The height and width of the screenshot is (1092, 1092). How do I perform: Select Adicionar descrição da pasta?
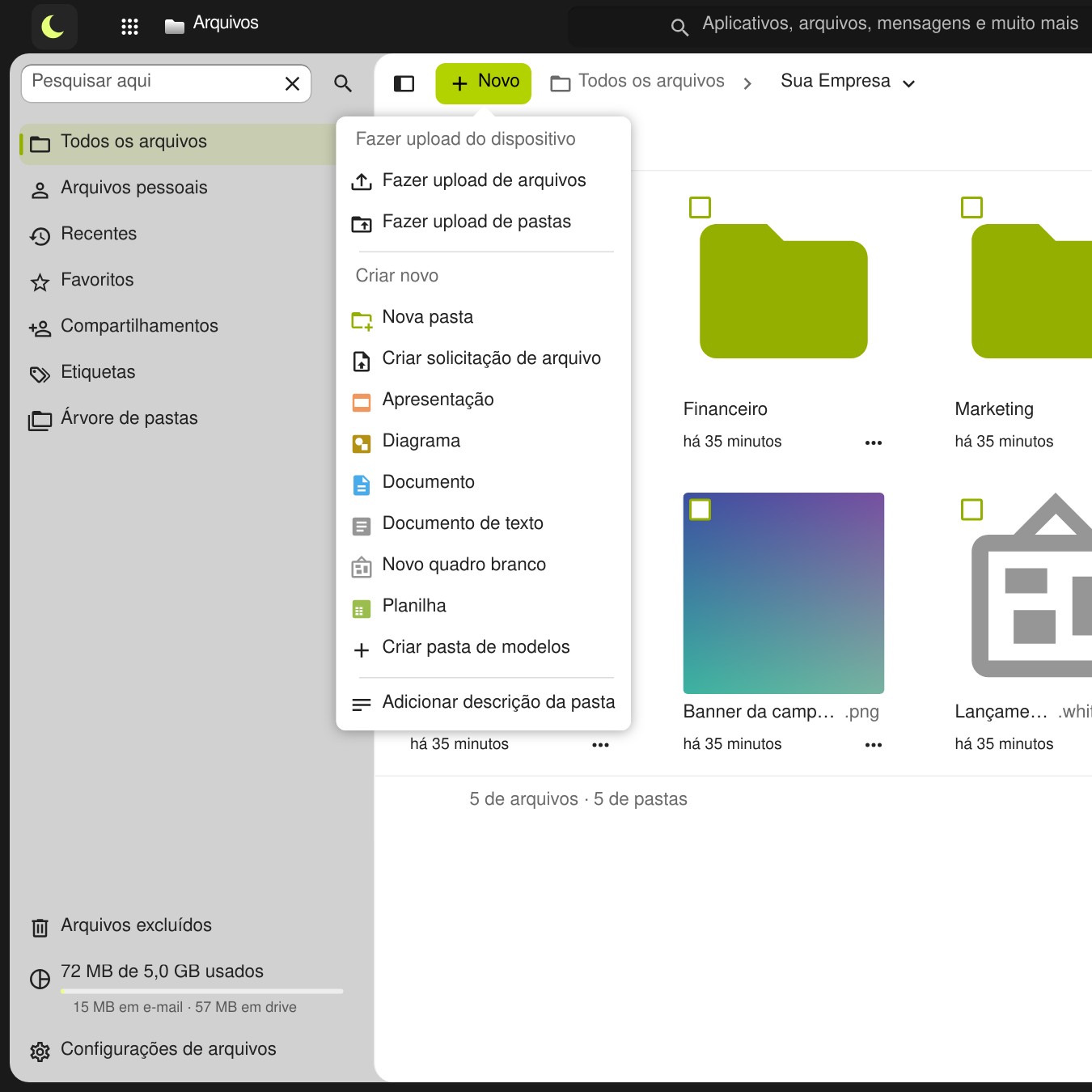(x=483, y=703)
